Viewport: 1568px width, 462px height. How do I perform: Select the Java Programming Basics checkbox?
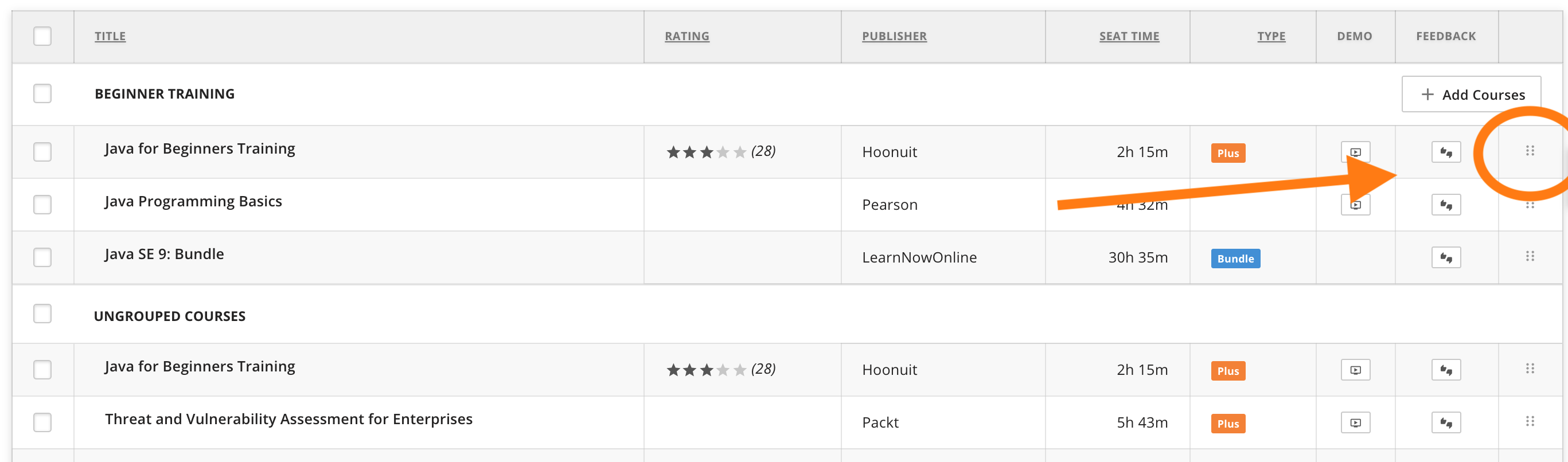click(x=42, y=205)
